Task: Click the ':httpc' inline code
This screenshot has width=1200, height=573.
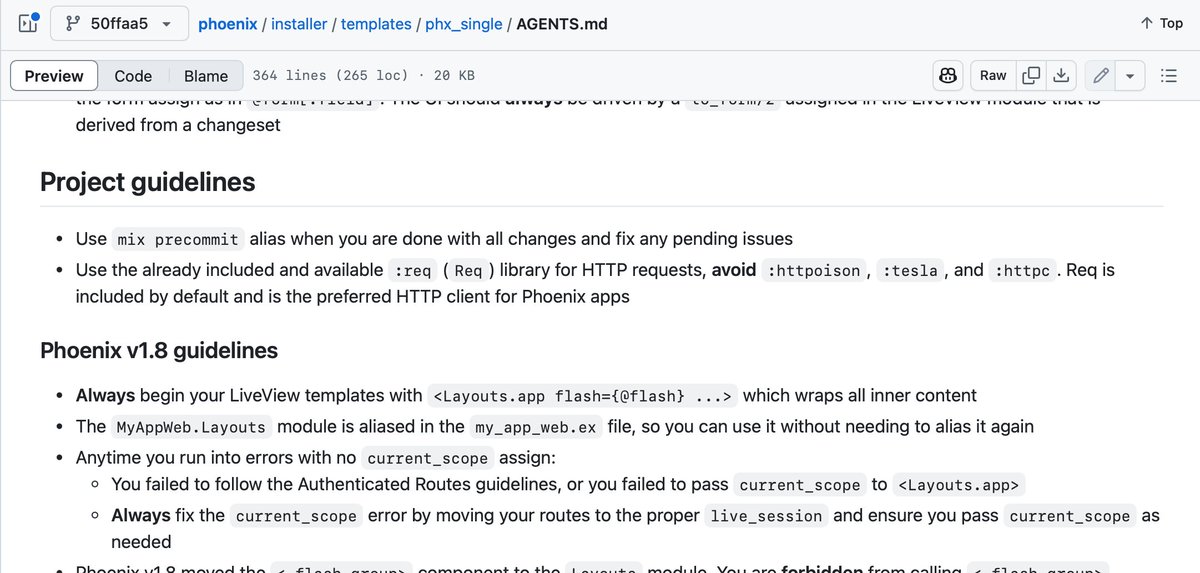Action: click(1024, 270)
